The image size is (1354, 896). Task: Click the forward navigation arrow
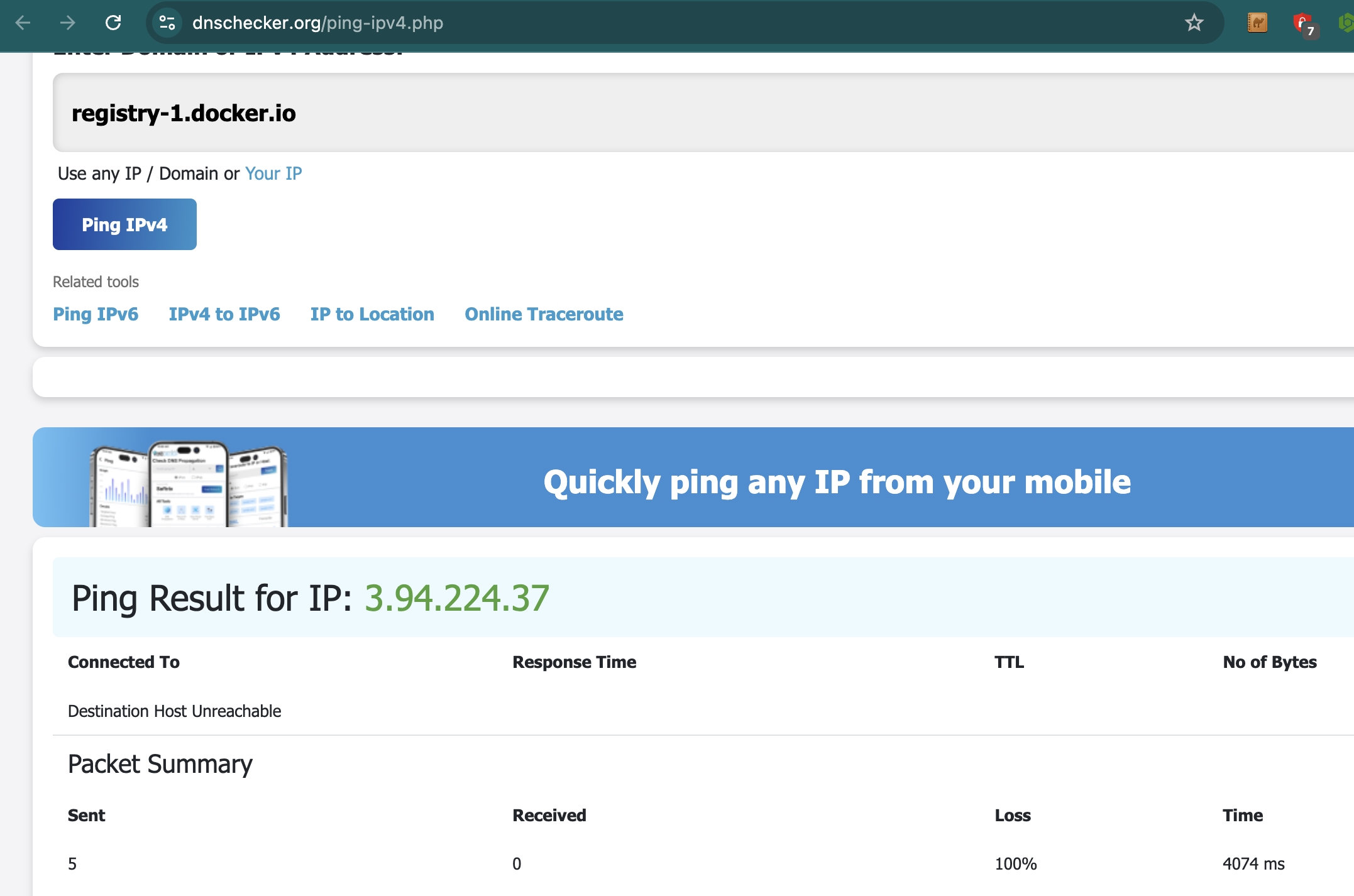tap(67, 23)
